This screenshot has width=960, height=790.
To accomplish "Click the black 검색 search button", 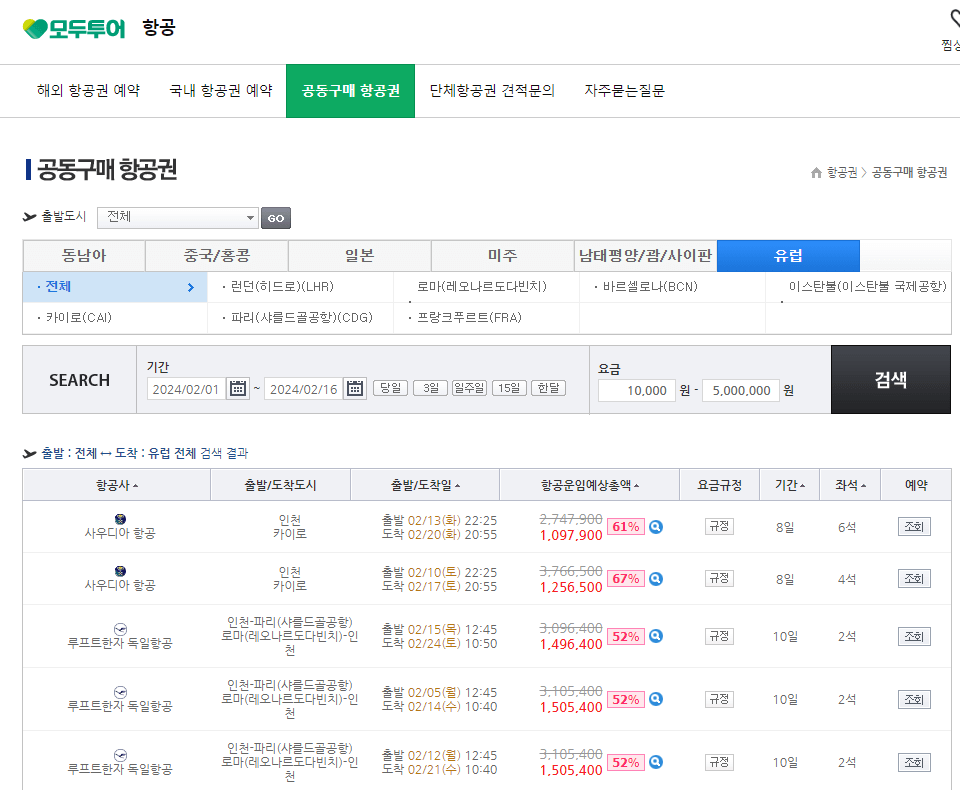I will (x=890, y=380).
